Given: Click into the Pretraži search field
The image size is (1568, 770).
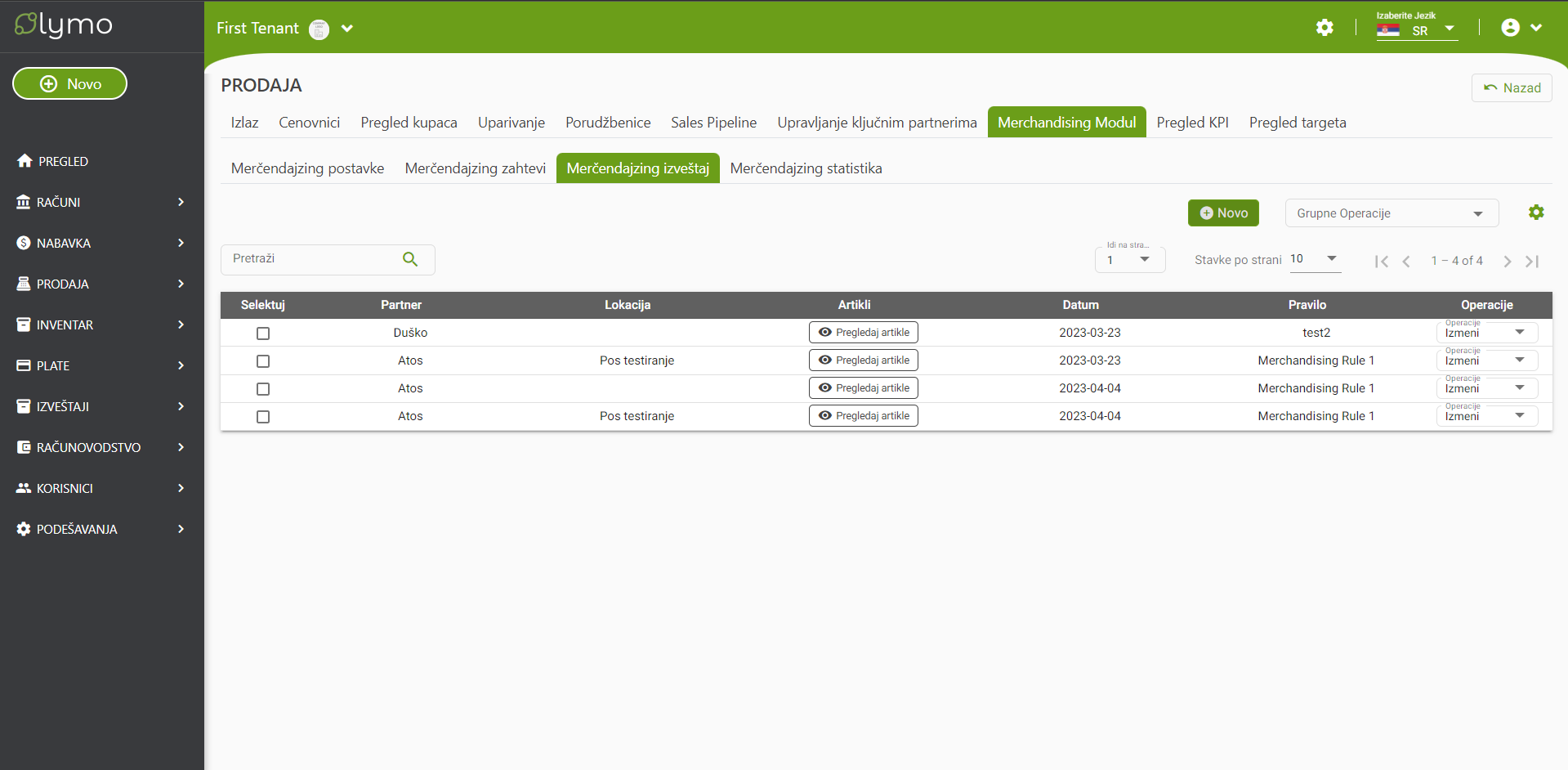Looking at the screenshot, I should tap(310, 259).
